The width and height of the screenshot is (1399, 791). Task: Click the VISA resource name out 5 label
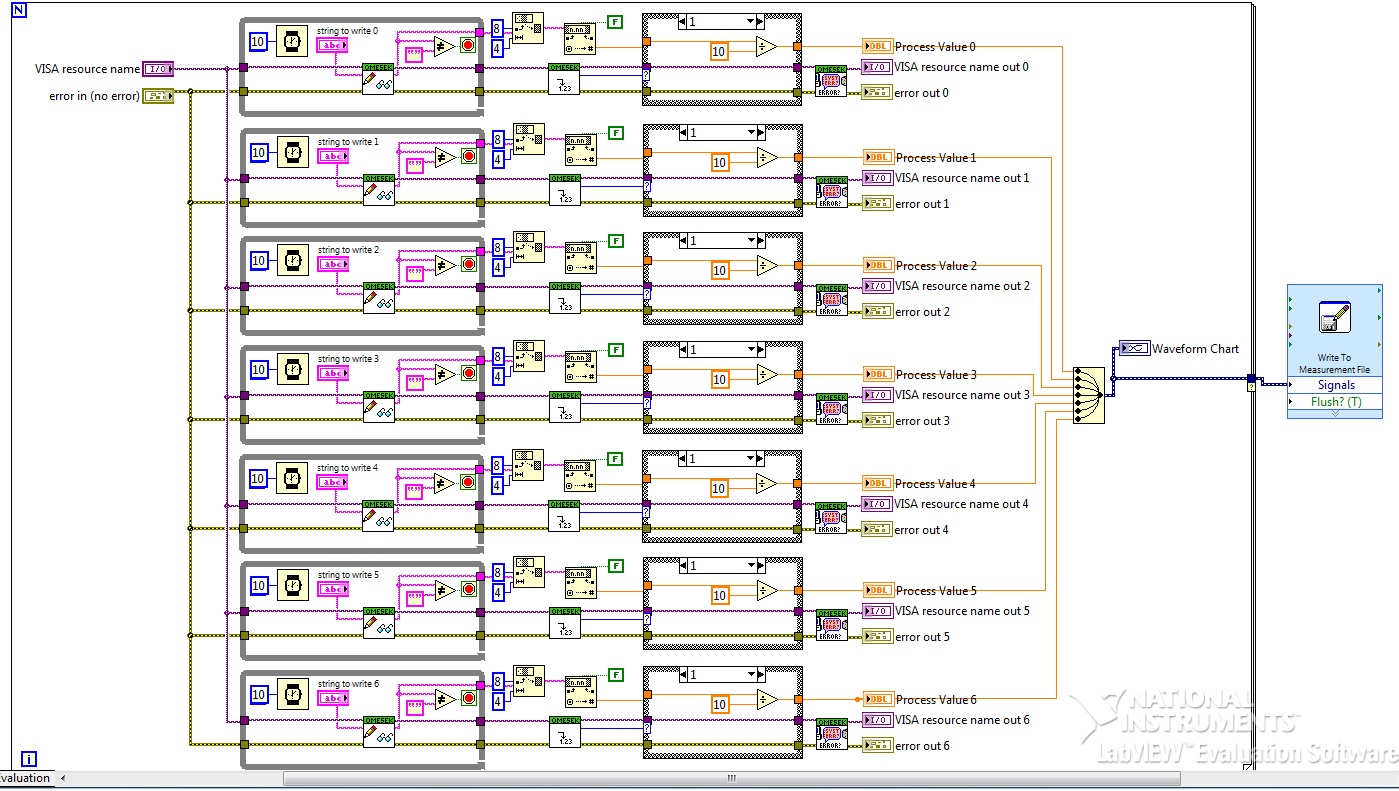(962, 611)
